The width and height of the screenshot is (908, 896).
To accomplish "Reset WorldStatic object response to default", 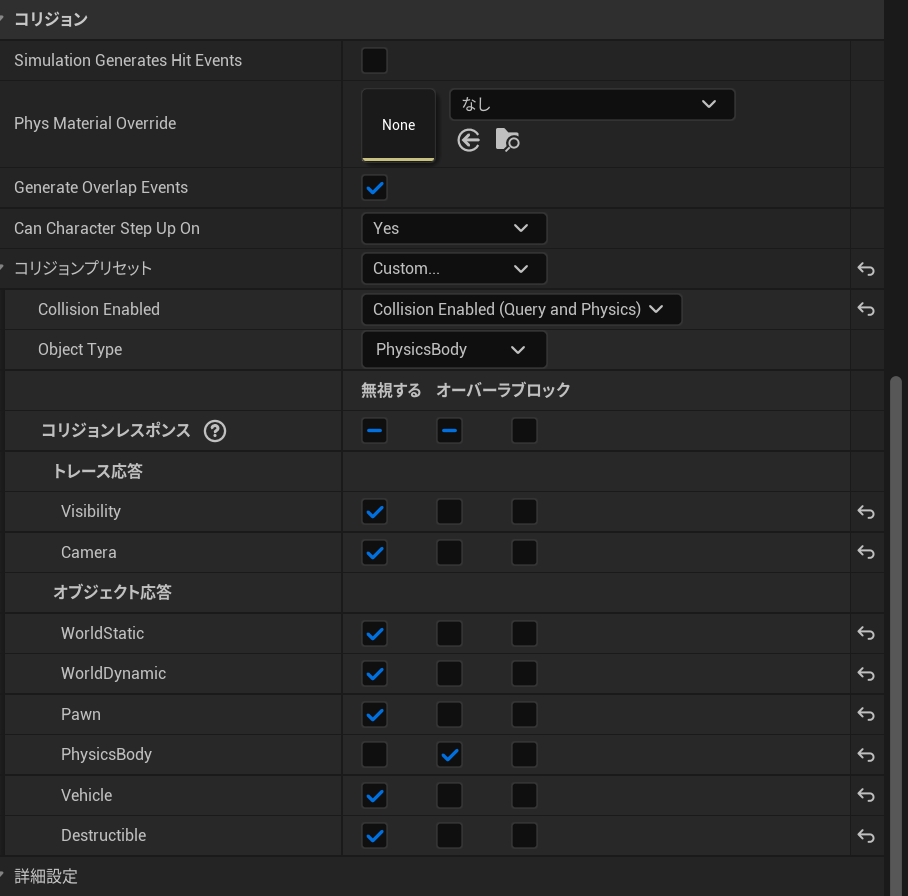I will [x=866, y=633].
